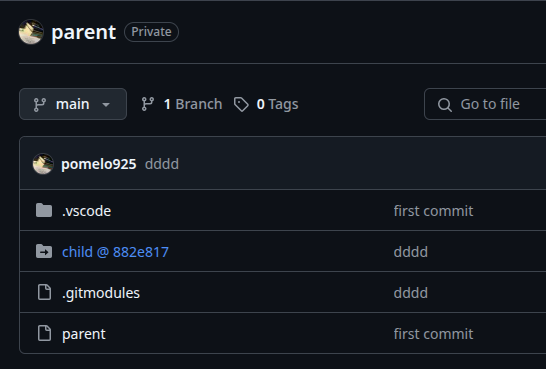
Task: Click the search magnifier in Go to file
Action: (445, 104)
